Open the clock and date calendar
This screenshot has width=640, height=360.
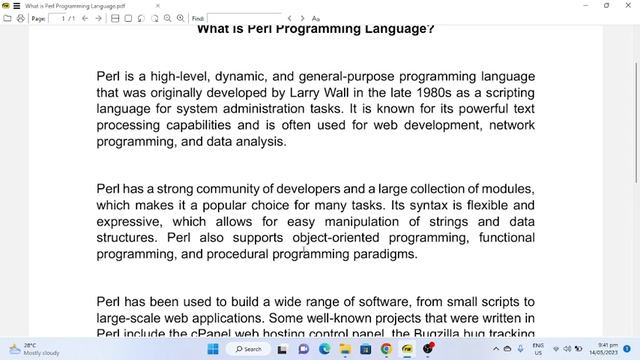coord(603,349)
